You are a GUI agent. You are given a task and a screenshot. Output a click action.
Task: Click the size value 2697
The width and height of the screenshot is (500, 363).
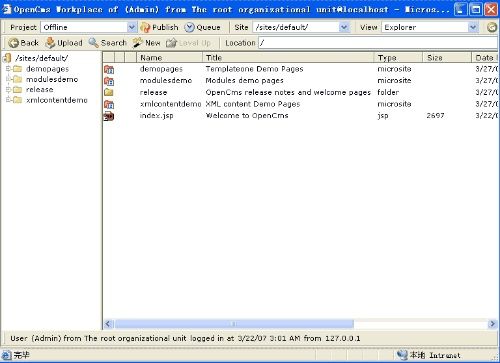coord(435,116)
